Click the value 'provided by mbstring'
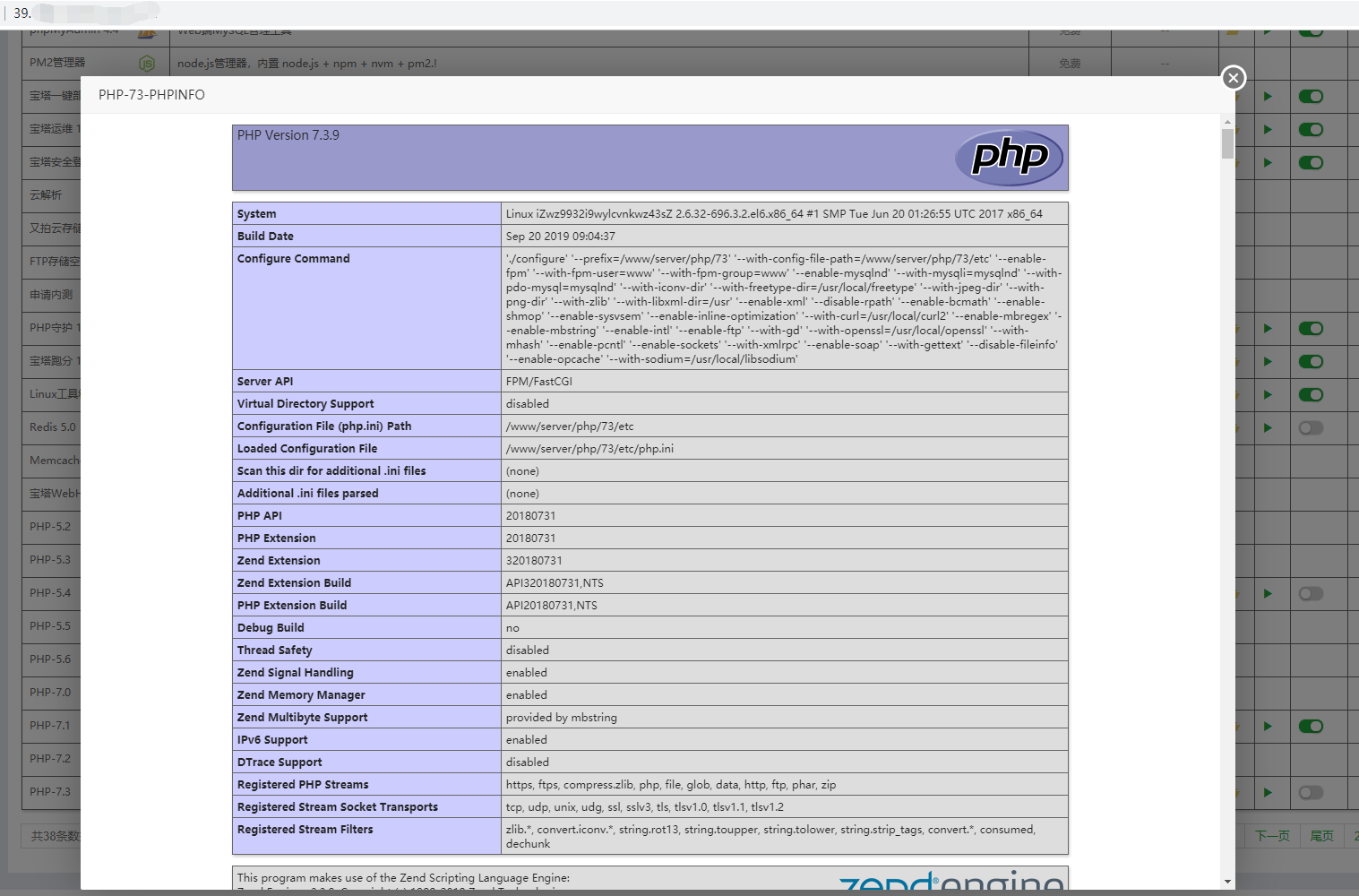The image size is (1359, 896). tap(562, 718)
